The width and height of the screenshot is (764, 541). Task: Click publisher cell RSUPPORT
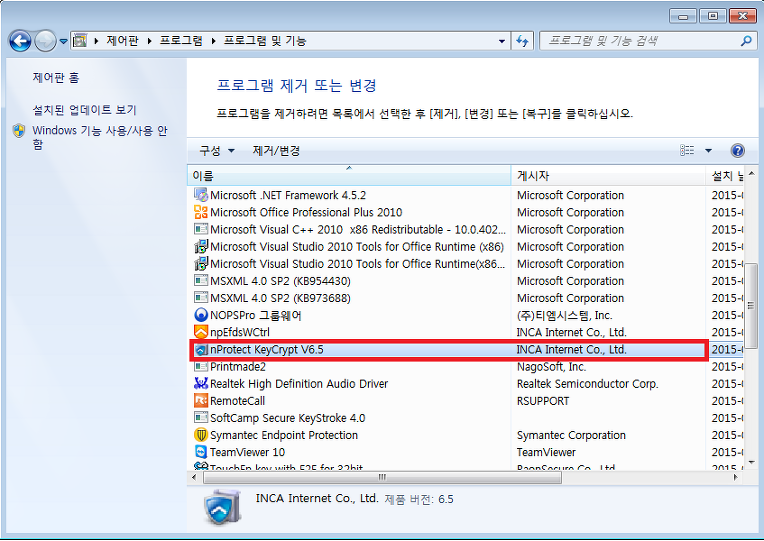543,401
